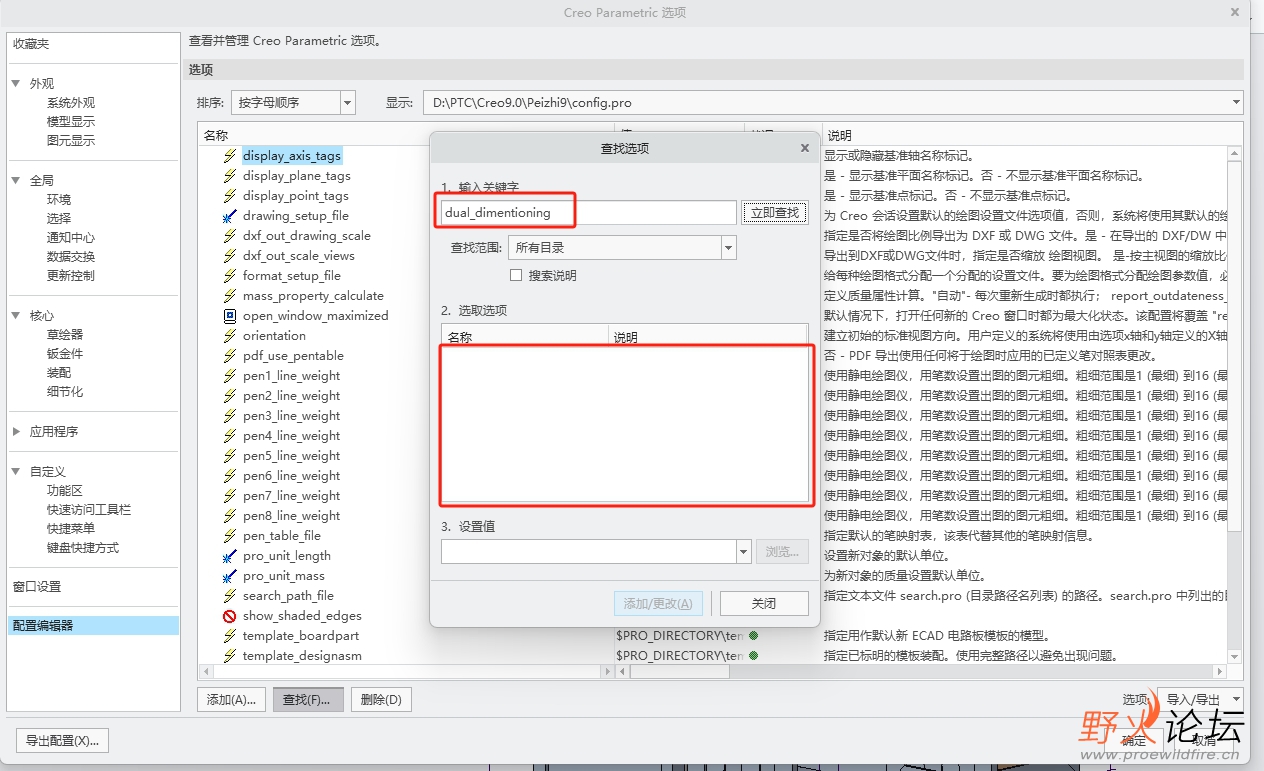The height and width of the screenshot is (771, 1264).
Task: Close the 查找选项 dialog with X
Action: point(805,148)
